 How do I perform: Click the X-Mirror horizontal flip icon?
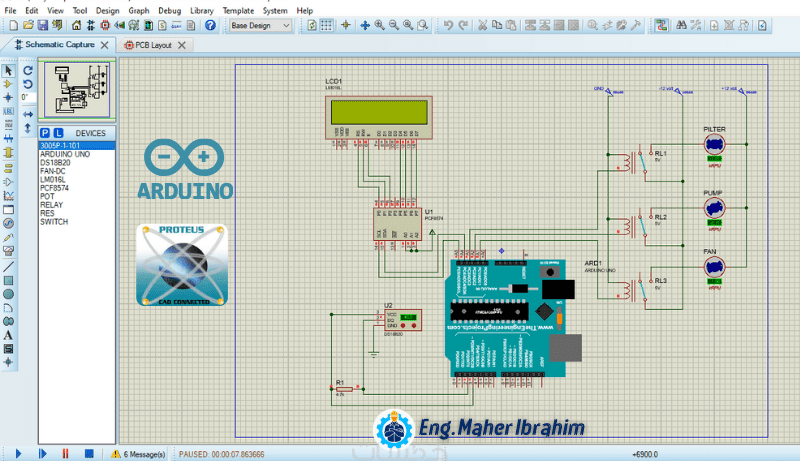[x=28, y=114]
